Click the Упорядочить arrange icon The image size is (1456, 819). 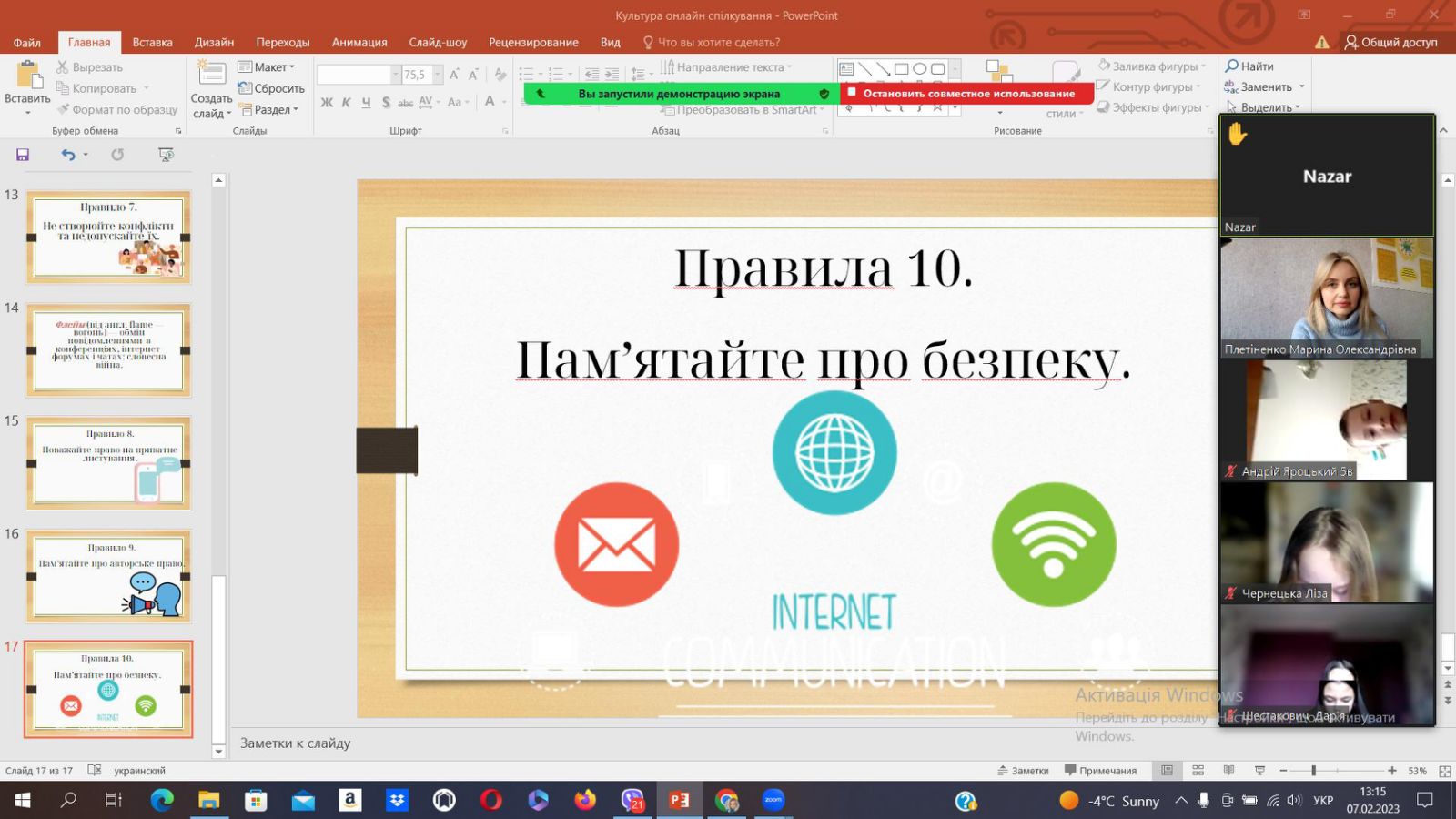coord(999,73)
